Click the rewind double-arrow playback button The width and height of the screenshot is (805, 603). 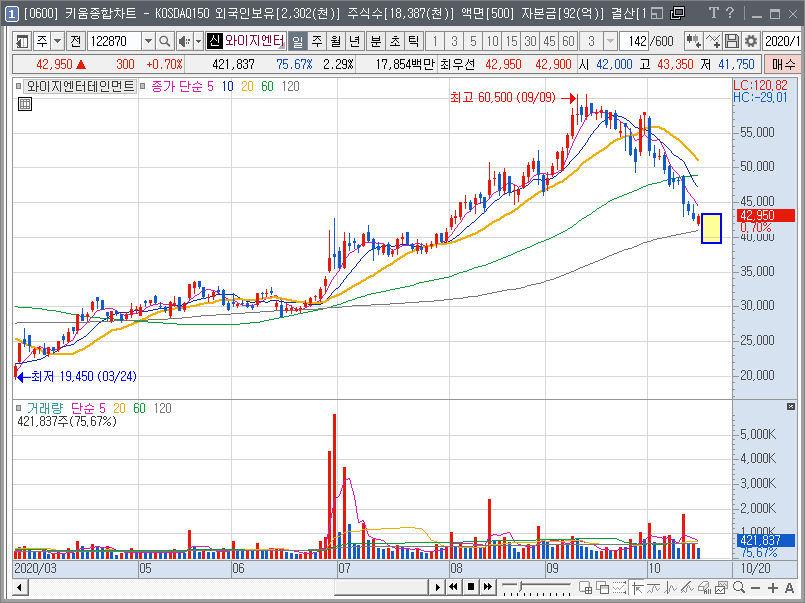pos(453,587)
